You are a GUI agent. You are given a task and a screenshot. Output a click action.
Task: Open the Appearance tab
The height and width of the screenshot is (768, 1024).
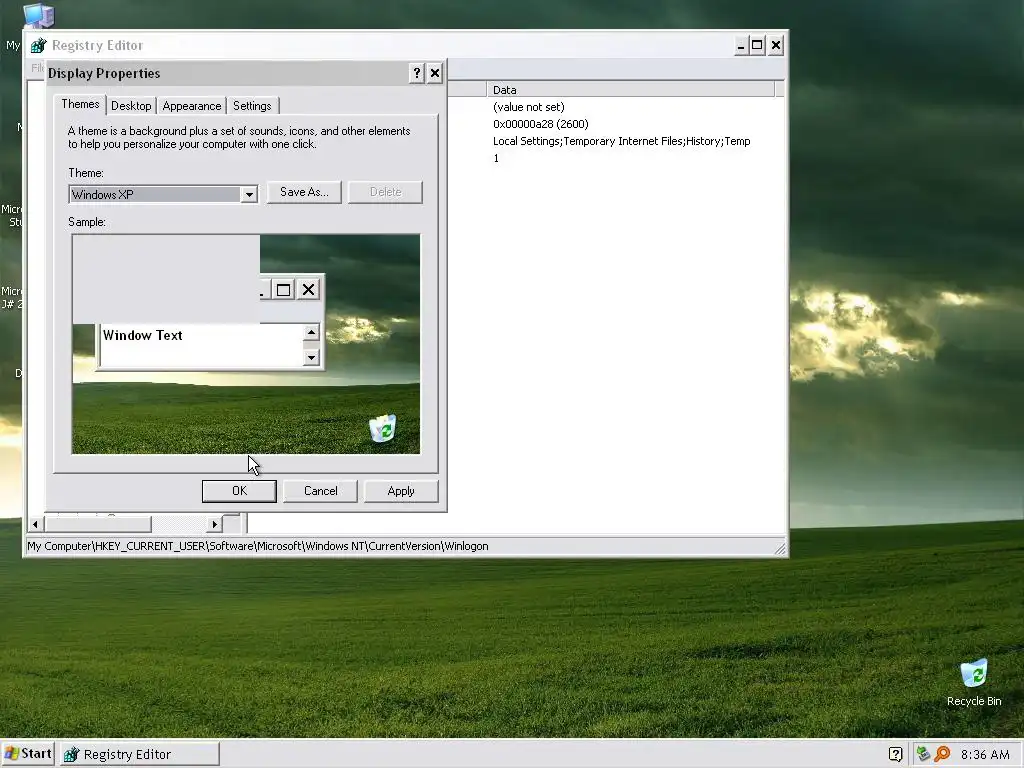191,106
